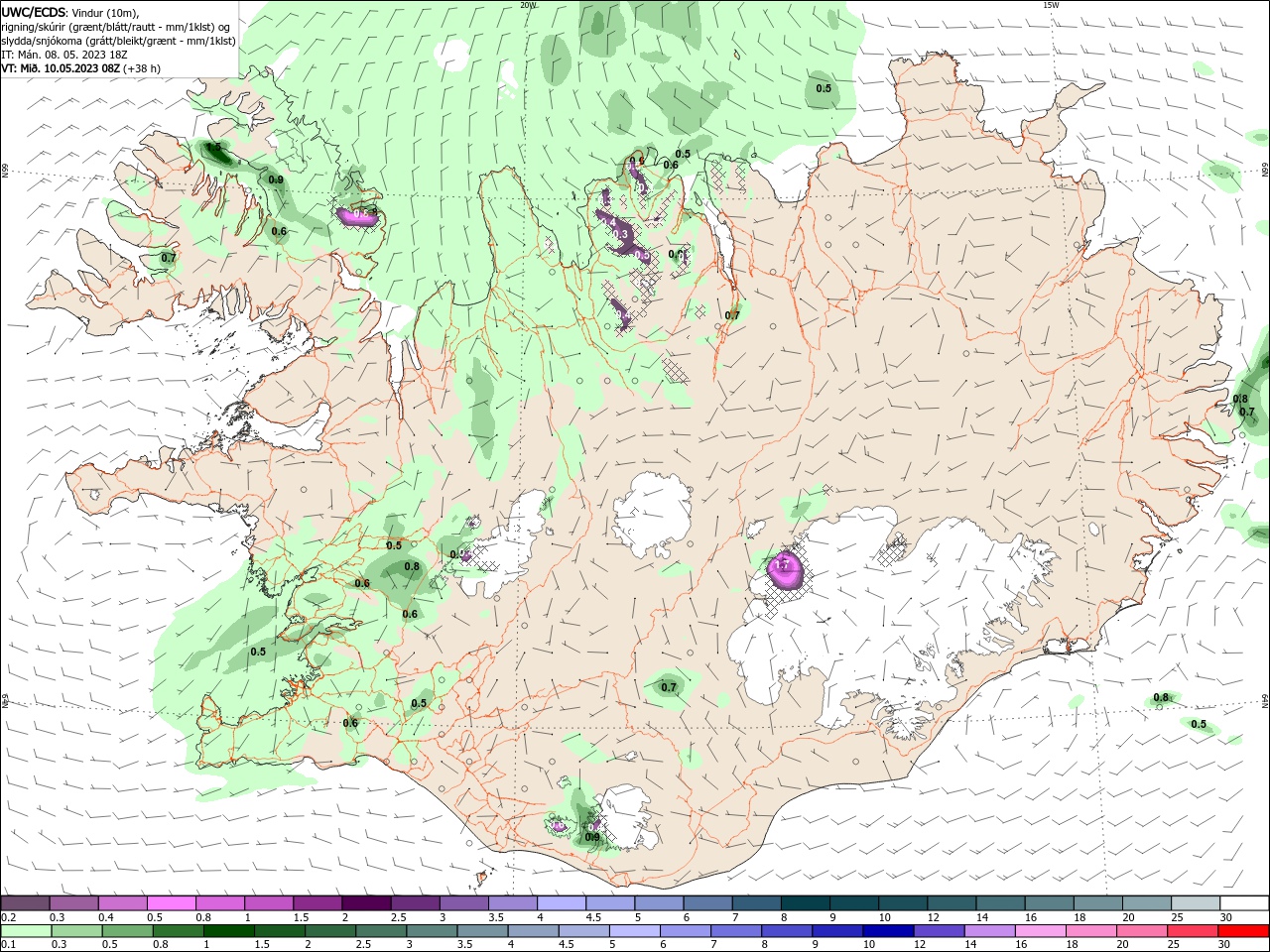1270x952 pixels.
Task: Click the 'rigning/skúrir' legend description line
Action: (x=115, y=27)
